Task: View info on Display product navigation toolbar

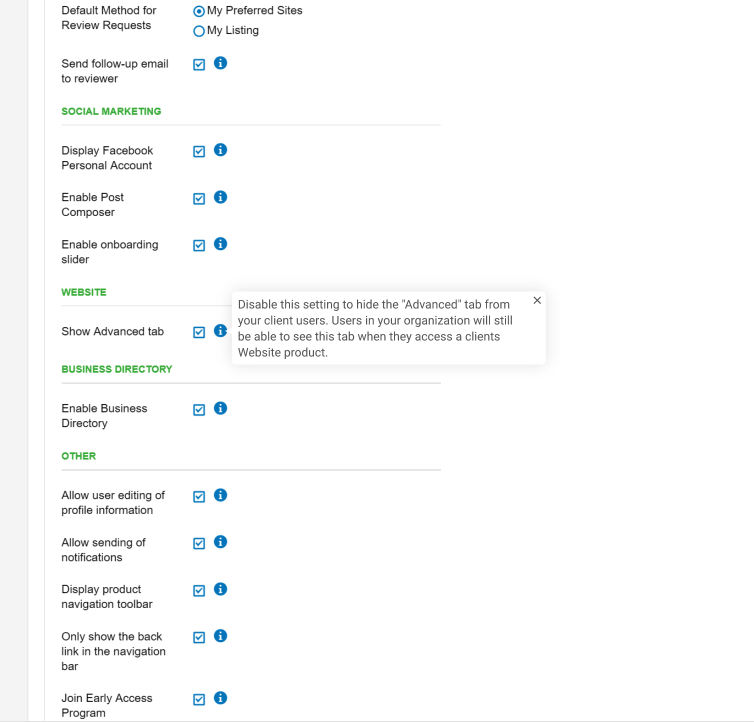Action: click(220, 589)
